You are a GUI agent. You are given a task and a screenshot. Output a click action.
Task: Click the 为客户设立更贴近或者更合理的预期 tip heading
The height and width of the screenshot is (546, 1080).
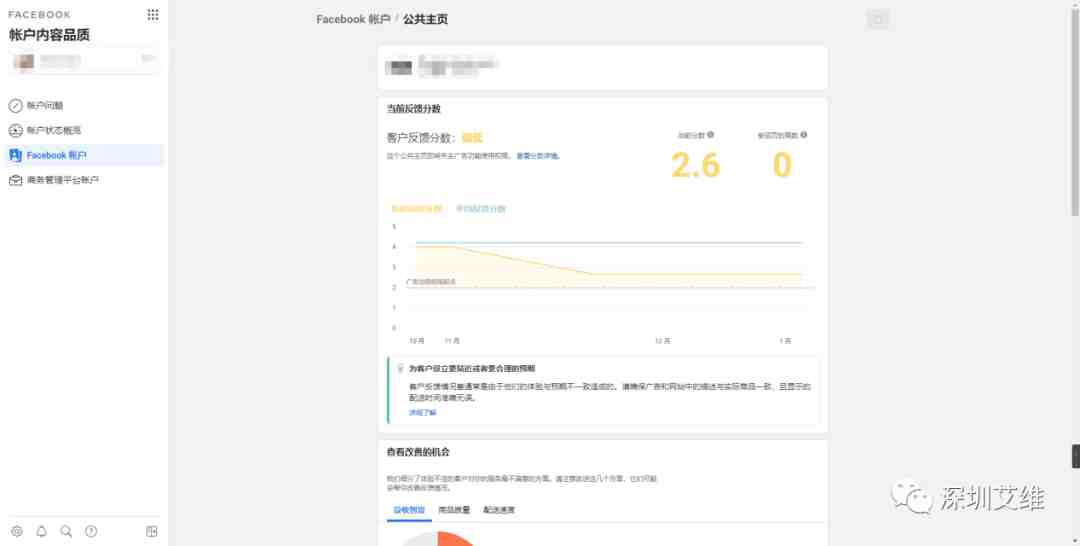click(472, 369)
